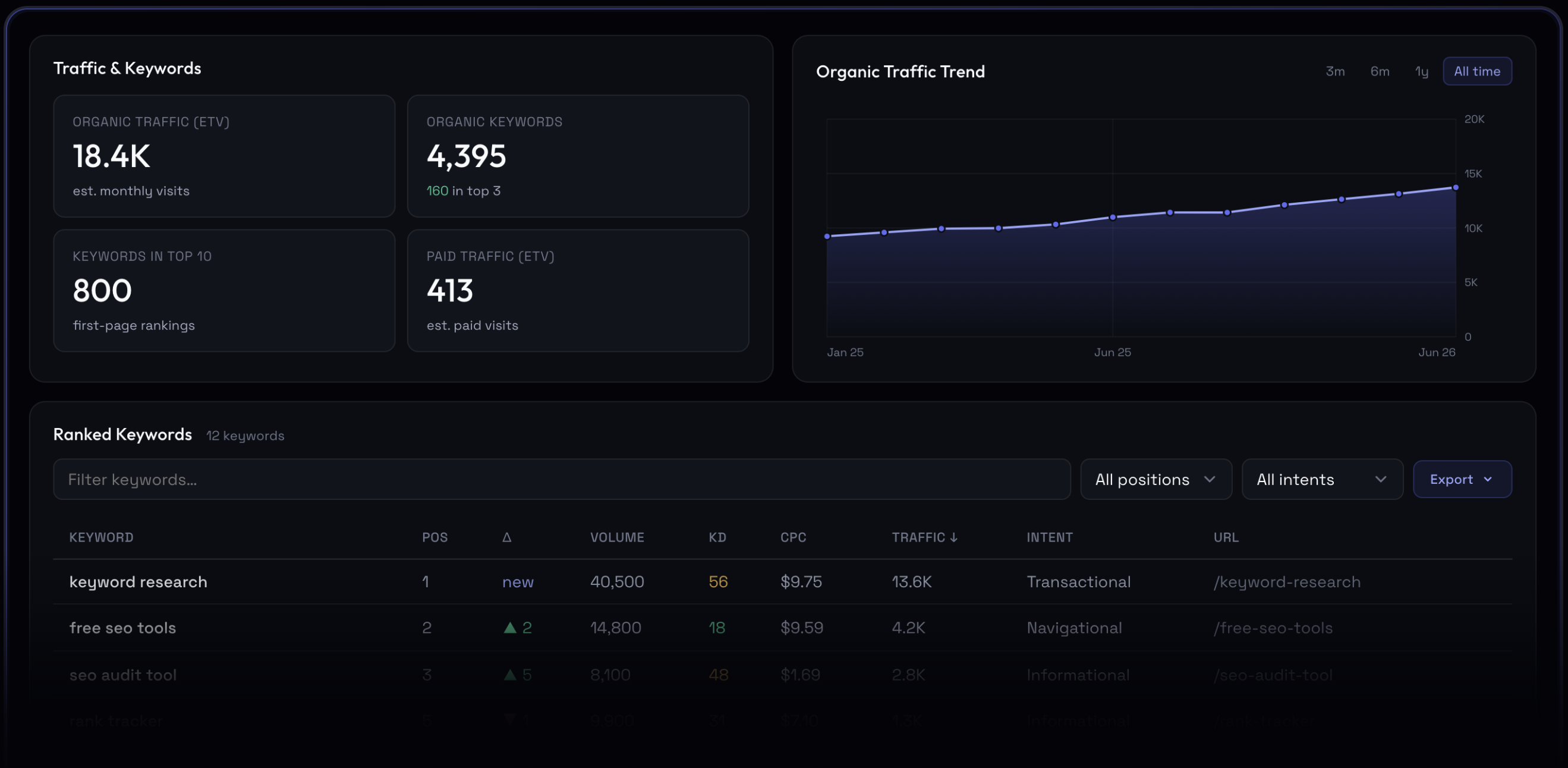Viewport: 1568px width, 768px height.
Task: Open the All positions dropdown
Action: coord(1155,480)
